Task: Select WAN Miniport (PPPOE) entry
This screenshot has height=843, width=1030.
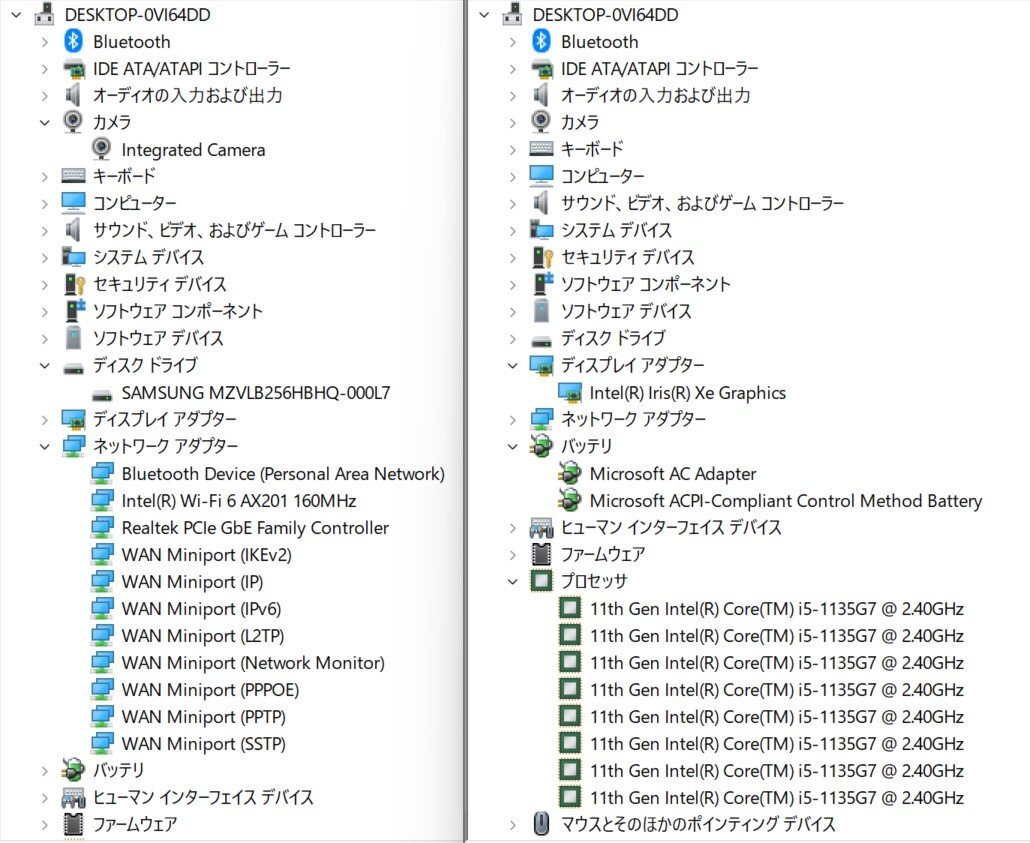Action: tap(210, 689)
